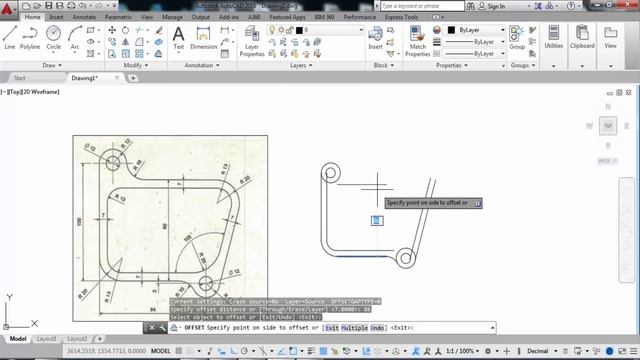Expand the Draw panel
The height and width of the screenshot is (360, 640).
(x=52, y=65)
